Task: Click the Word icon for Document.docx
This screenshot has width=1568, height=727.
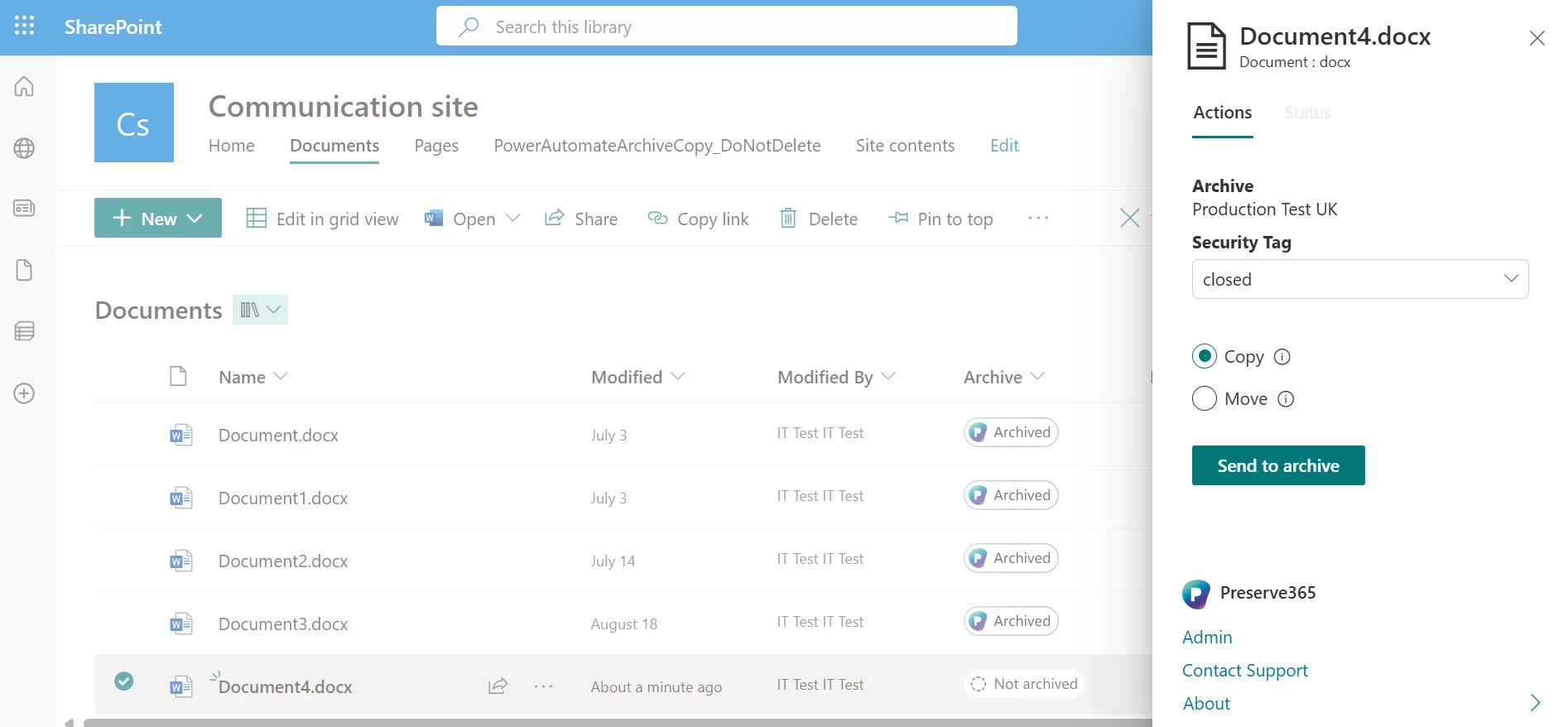Action: coord(180,435)
